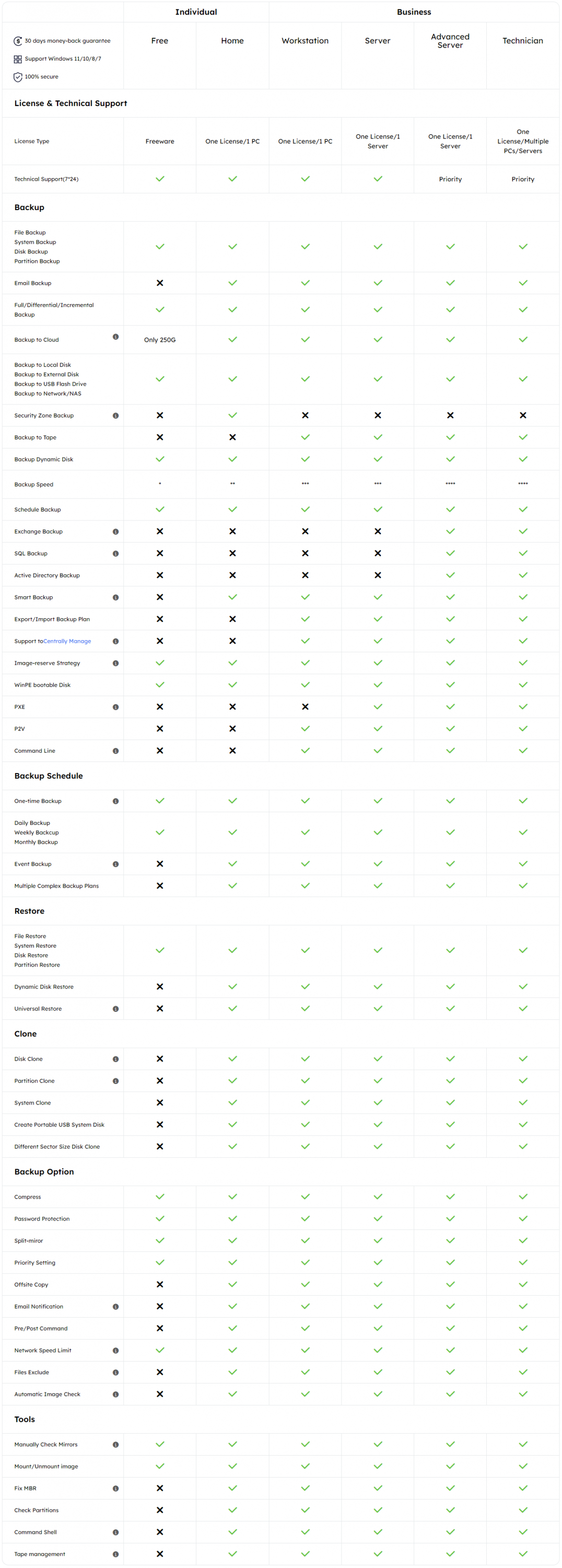562x1568 pixels.
Task: Click info icon next to Fix MBR
Action: click(x=115, y=1488)
